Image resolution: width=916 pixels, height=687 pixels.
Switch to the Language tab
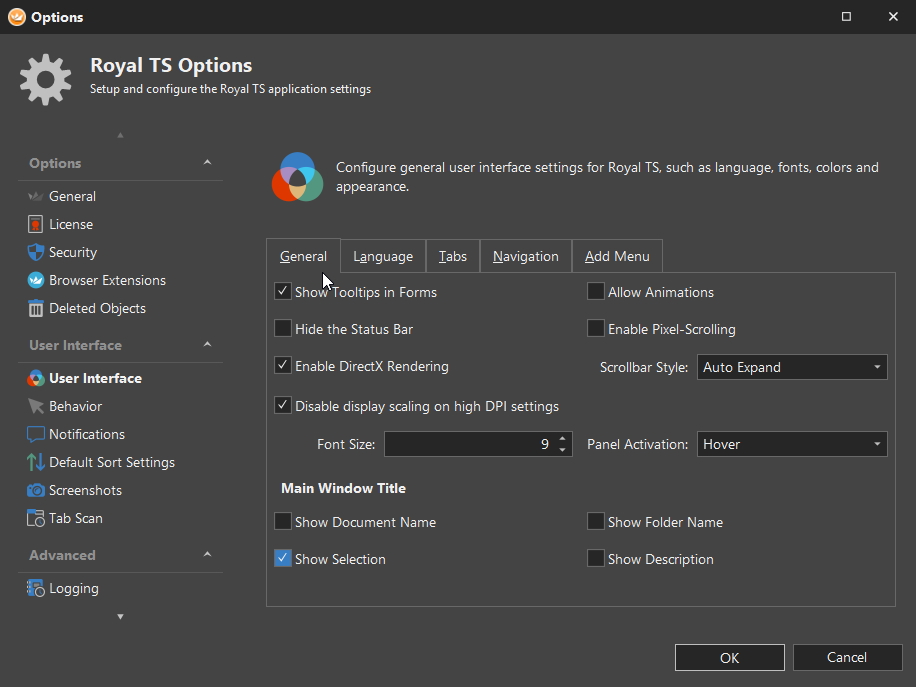point(383,257)
